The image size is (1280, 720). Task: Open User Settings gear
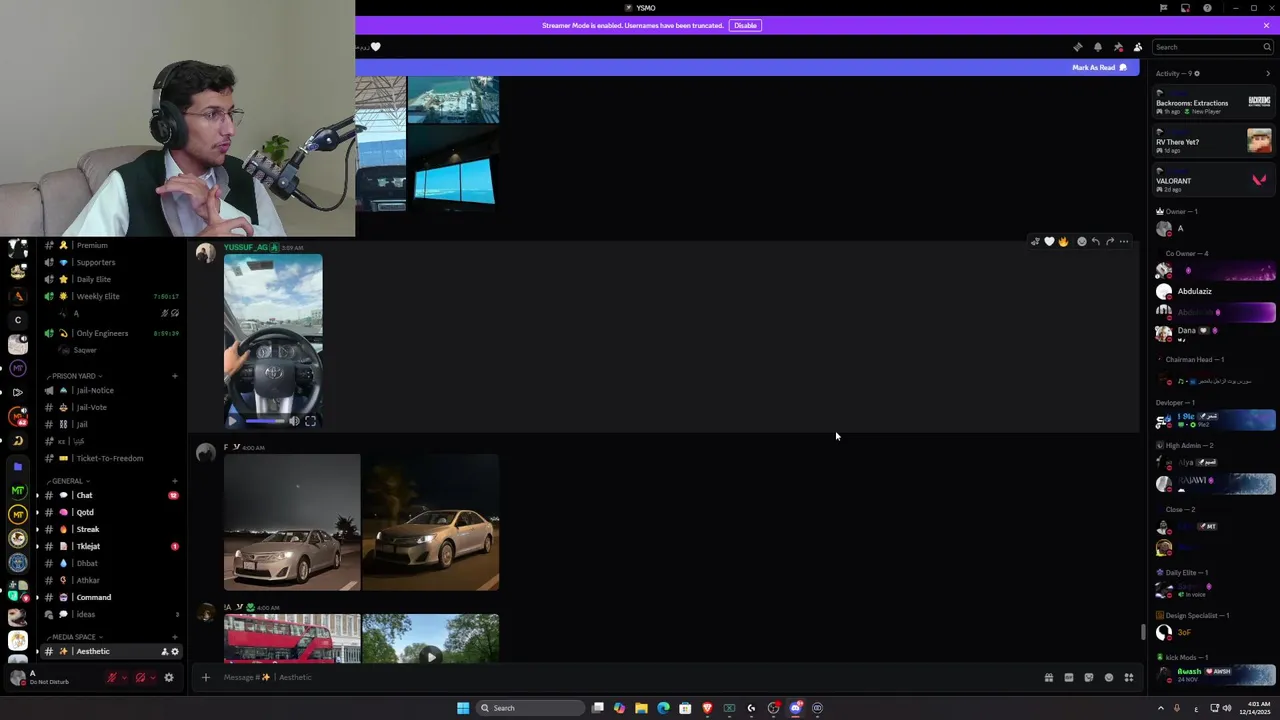(x=169, y=677)
